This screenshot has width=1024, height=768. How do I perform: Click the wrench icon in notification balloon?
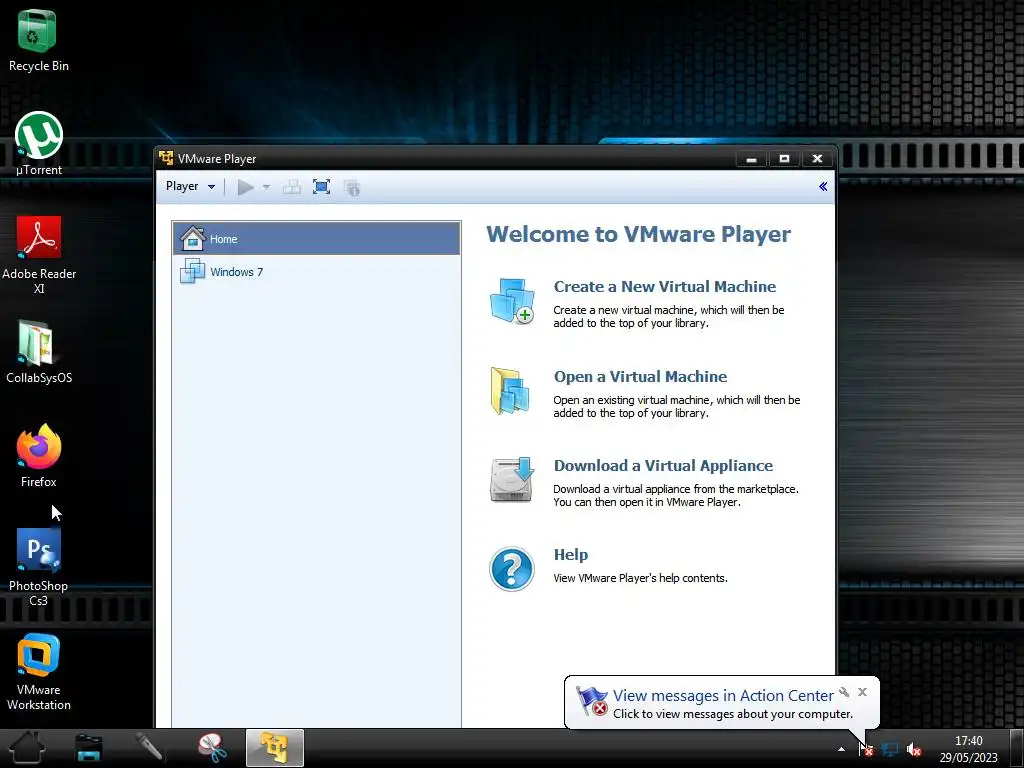pyautogui.click(x=844, y=692)
